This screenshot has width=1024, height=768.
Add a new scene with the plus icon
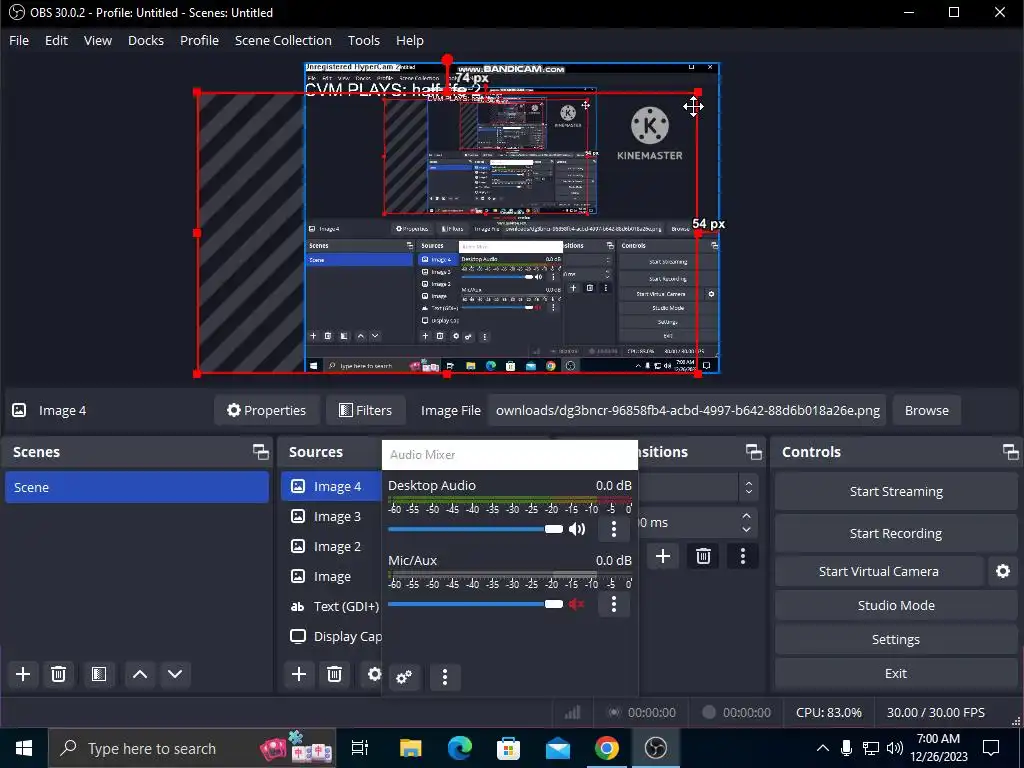(x=23, y=674)
